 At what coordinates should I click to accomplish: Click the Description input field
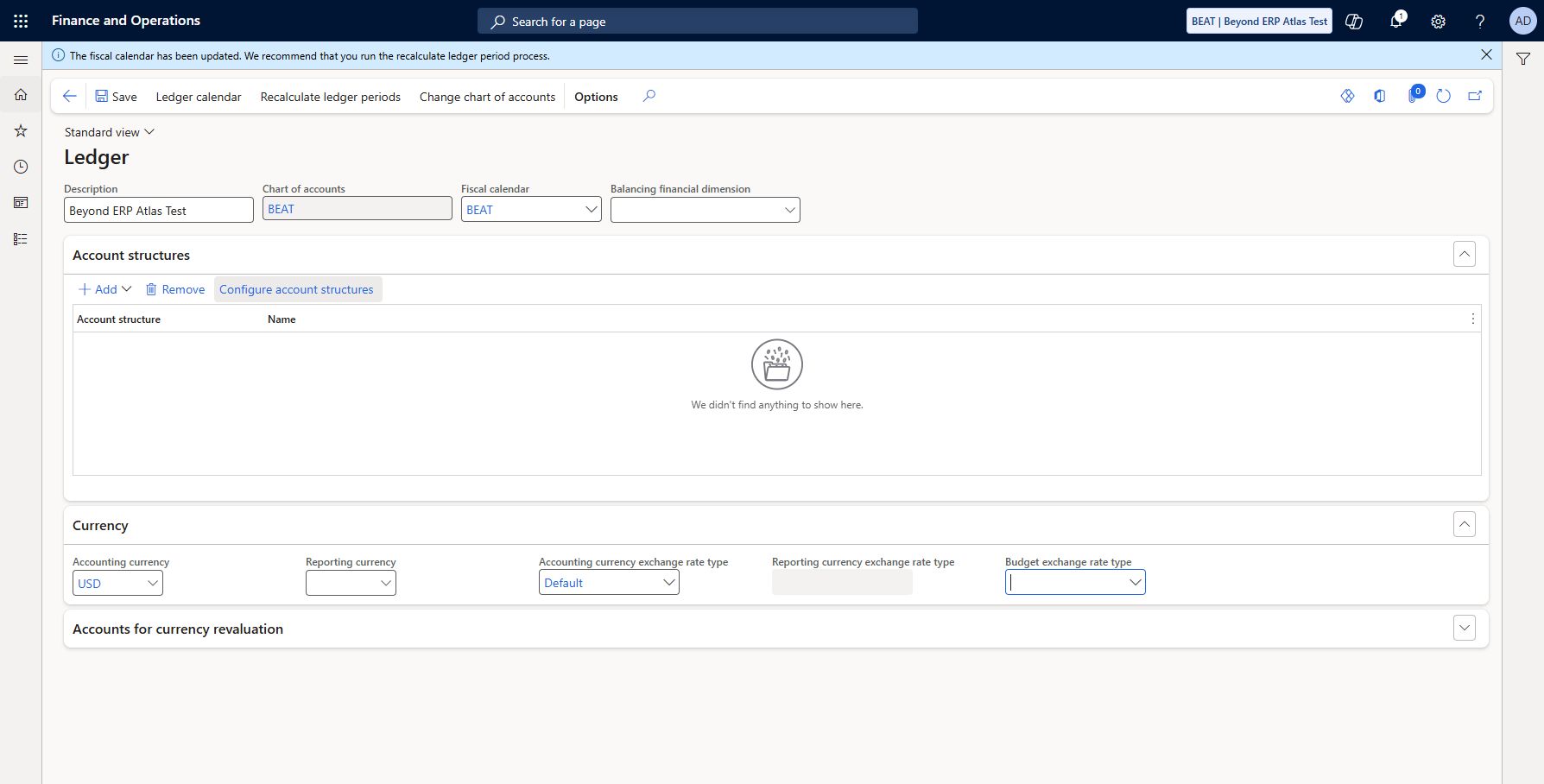159,210
